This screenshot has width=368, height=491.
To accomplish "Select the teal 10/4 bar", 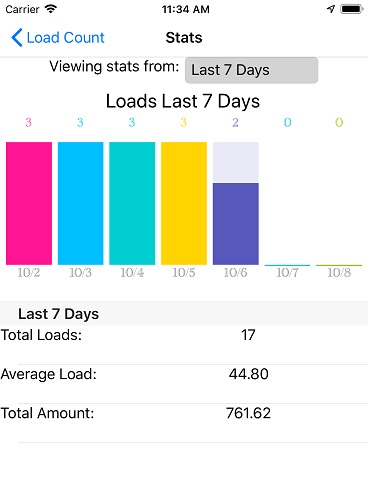I will 132,203.
